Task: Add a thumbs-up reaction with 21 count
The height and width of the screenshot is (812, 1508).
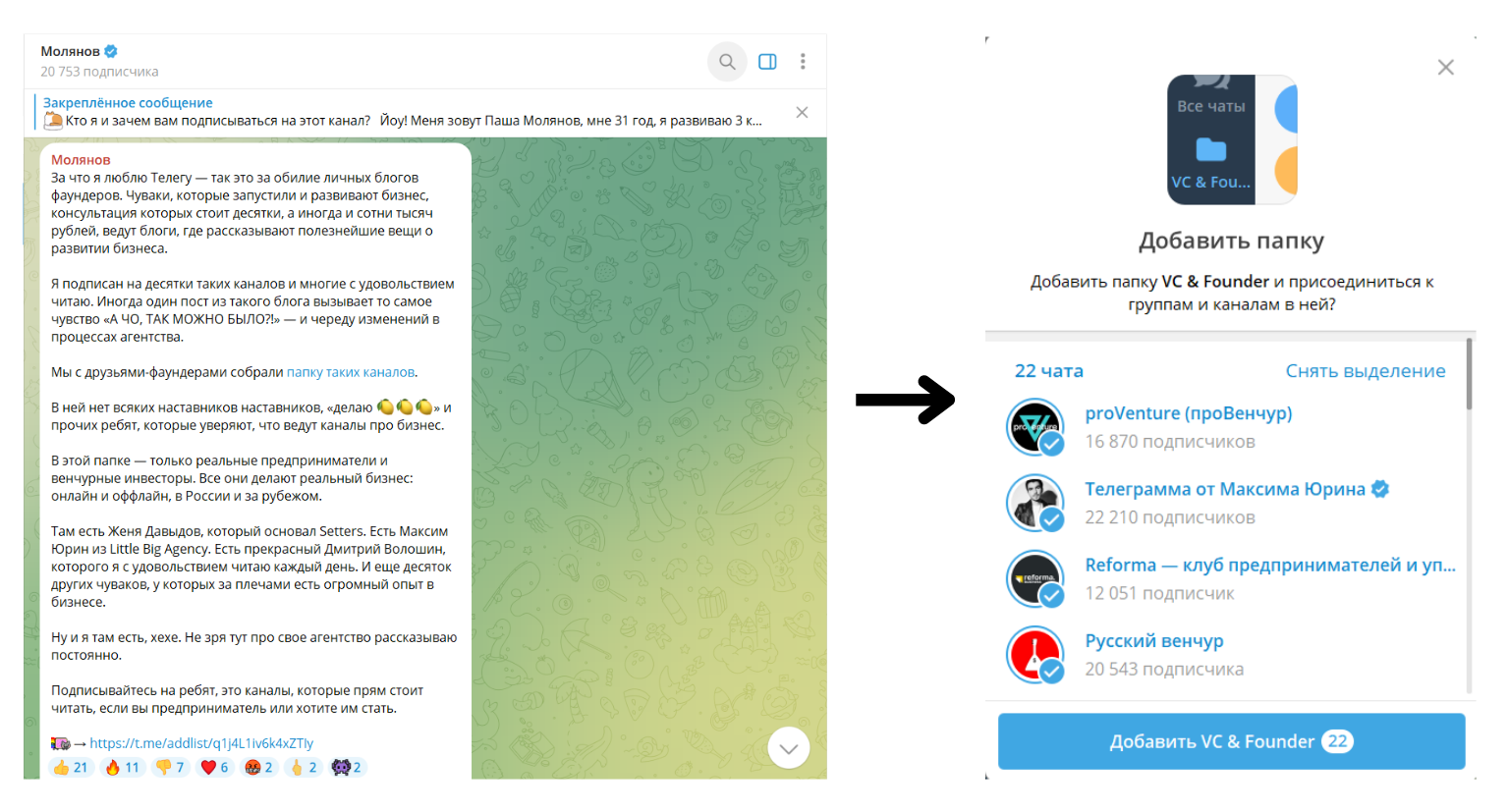Action: click(x=71, y=767)
